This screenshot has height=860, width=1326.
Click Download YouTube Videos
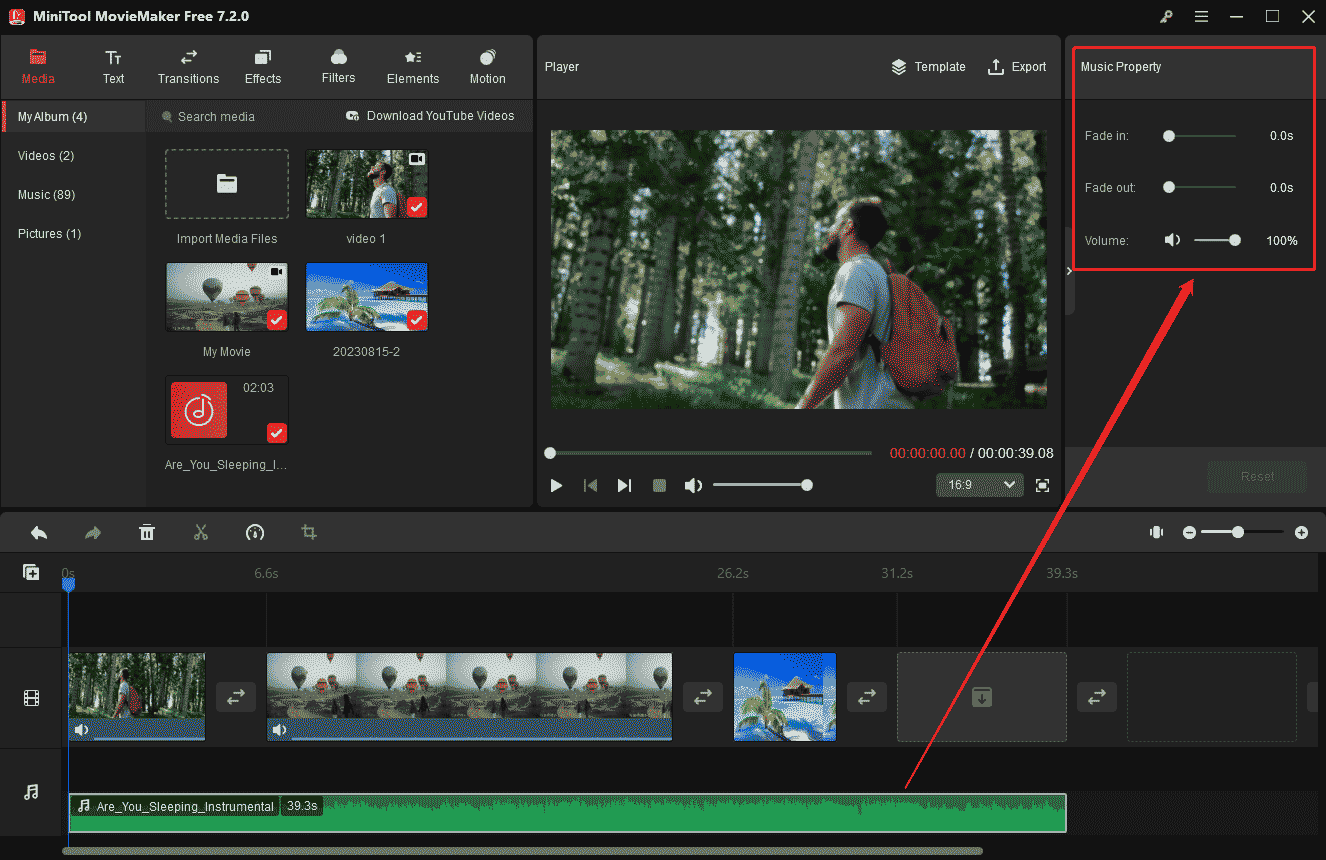click(430, 116)
